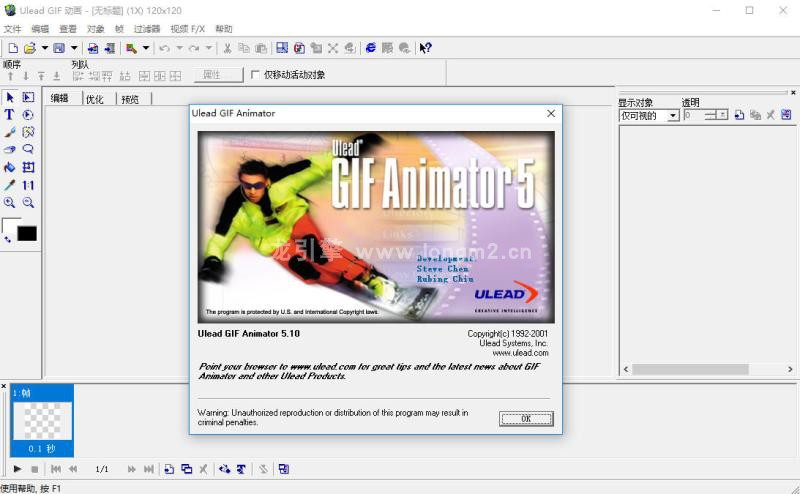Click the 1:1 actual size tool
Image resolution: width=800 pixels, height=494 pixels.
click(28, 185)
